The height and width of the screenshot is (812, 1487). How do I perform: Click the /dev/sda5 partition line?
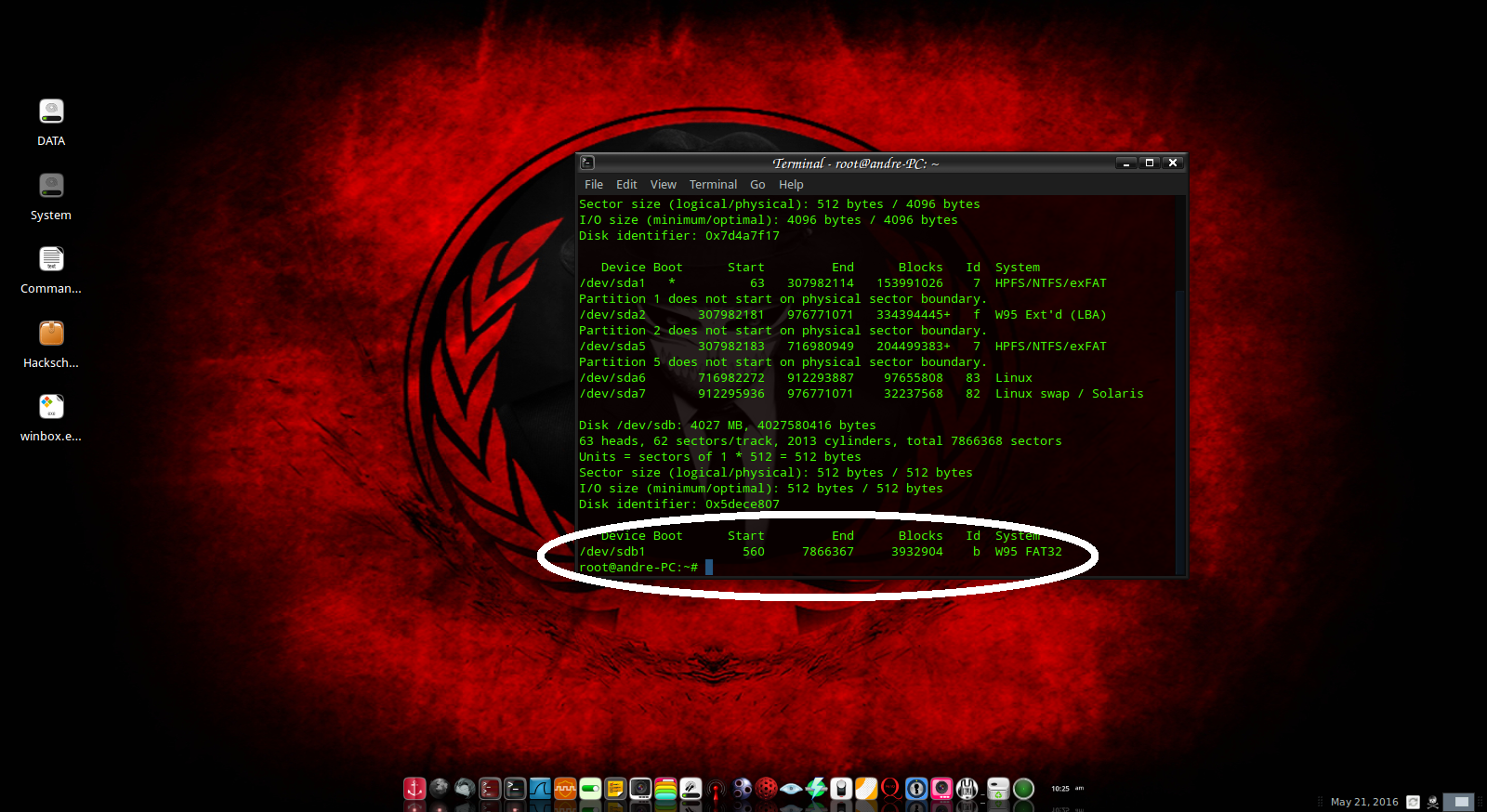(x=843, y=347)
